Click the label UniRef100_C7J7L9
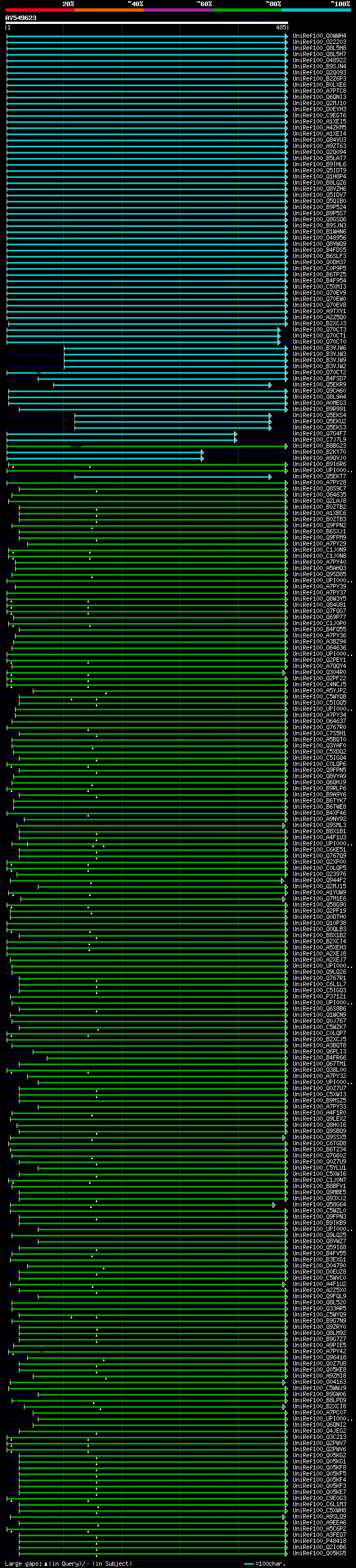356x1568 pixels. click(319, 439)
